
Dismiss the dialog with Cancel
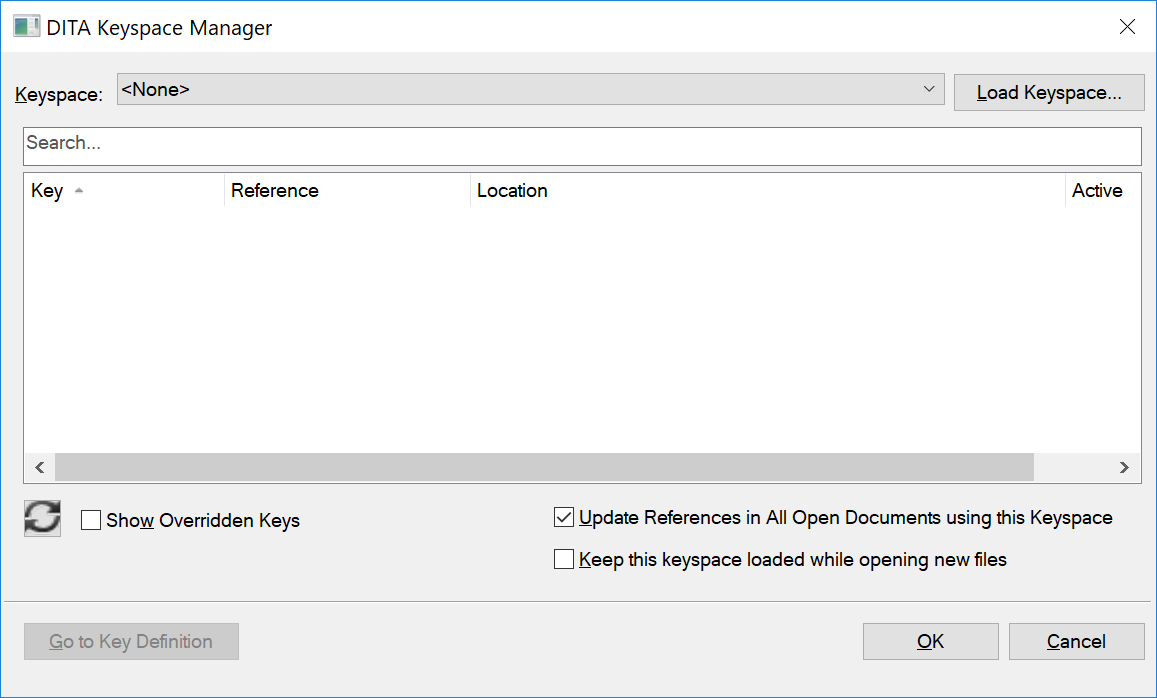(1076, 641)
